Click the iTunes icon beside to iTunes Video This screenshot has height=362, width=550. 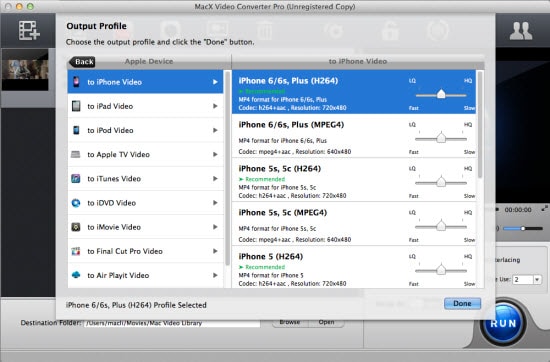(x=76, y=179)
